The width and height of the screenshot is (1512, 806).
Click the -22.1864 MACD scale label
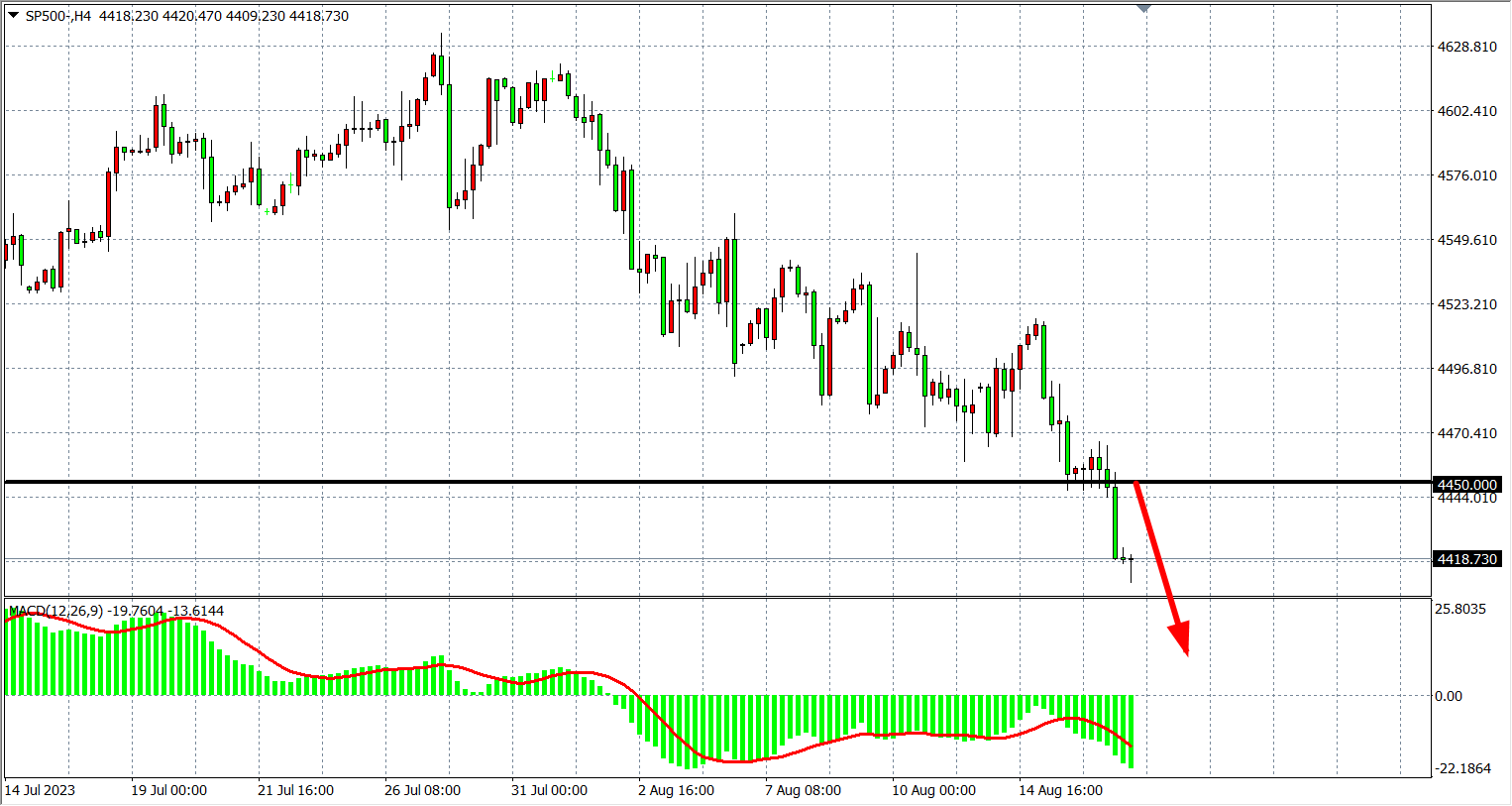(1462, 768)
